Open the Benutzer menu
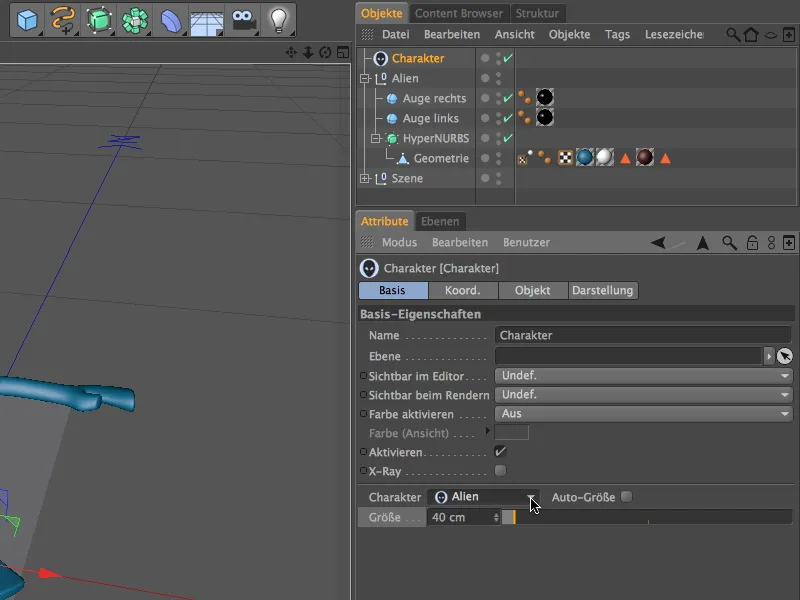The image size is (800, 600). [x=527, y=243]
